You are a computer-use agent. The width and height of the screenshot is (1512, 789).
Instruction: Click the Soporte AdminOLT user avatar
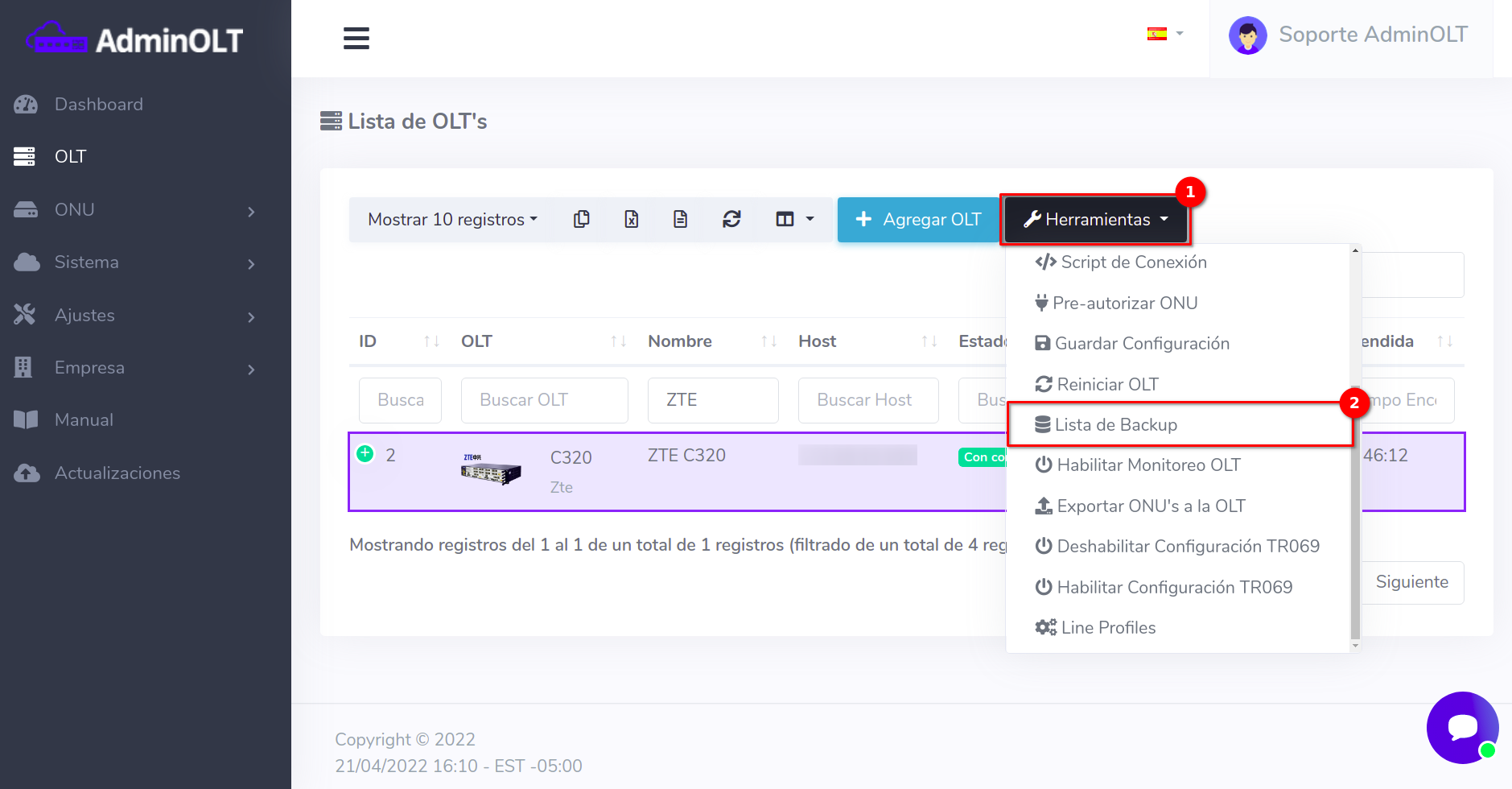tap(1247, 35)
